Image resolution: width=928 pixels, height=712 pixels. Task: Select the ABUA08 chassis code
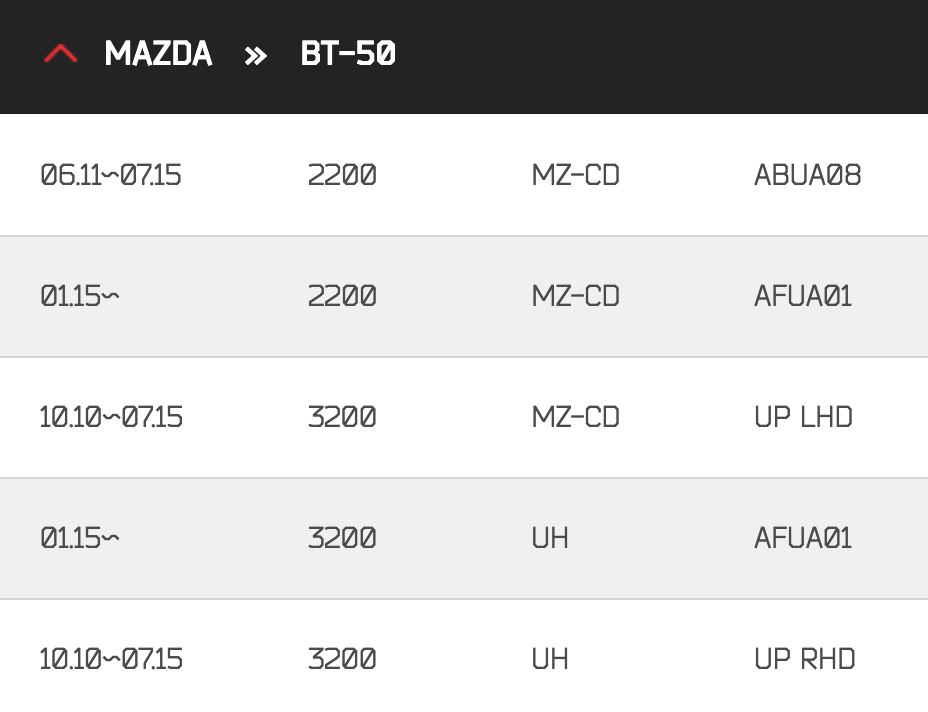(x=807, y=175)
